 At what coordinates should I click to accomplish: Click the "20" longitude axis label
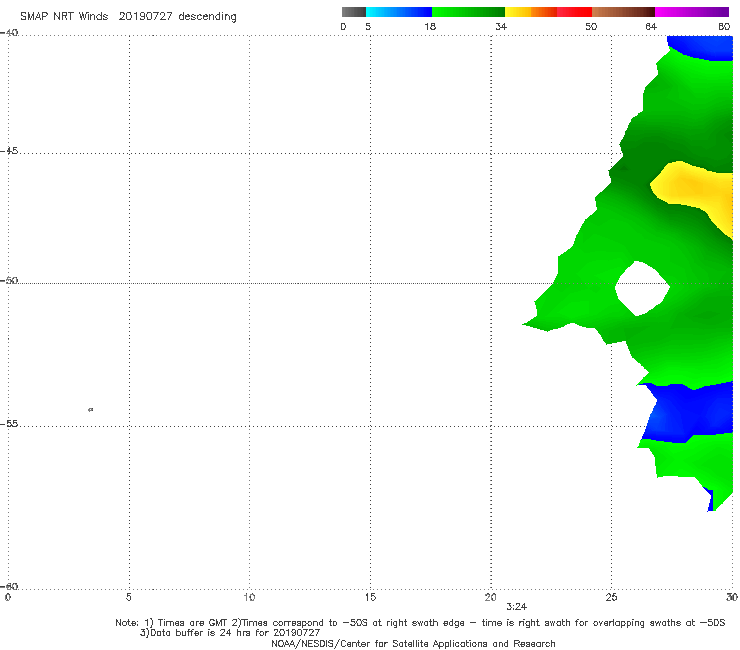(x=490, y=597)
